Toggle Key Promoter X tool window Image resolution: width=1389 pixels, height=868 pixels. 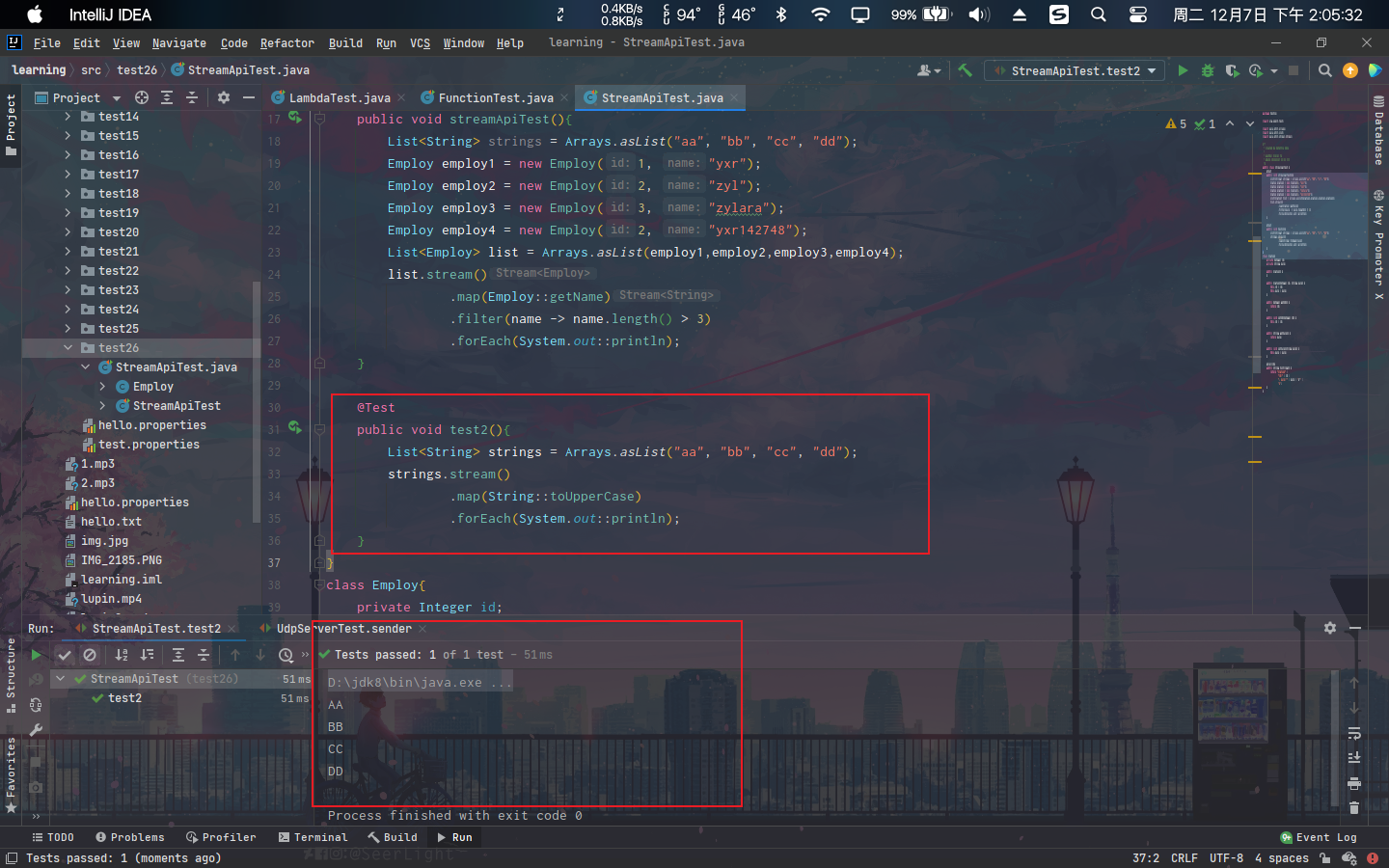point(1378,246)
